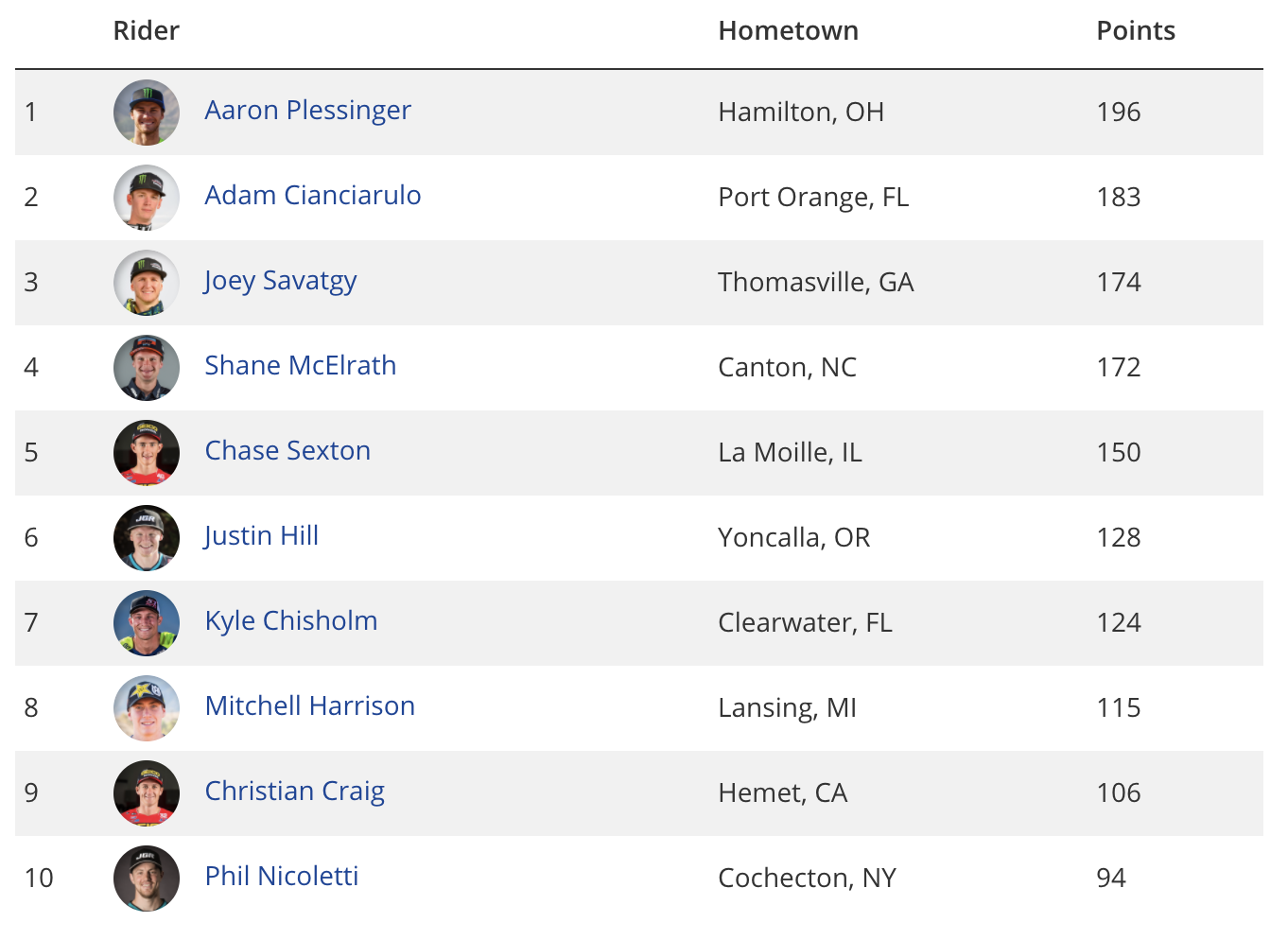
Task: Open the Christian Craig link
Action: 295,791
